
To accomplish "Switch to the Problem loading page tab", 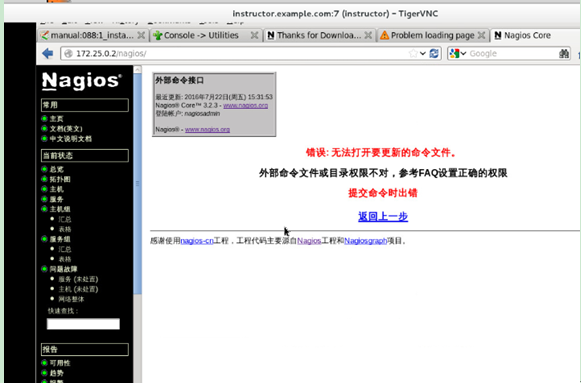I will tap(432, 35).
